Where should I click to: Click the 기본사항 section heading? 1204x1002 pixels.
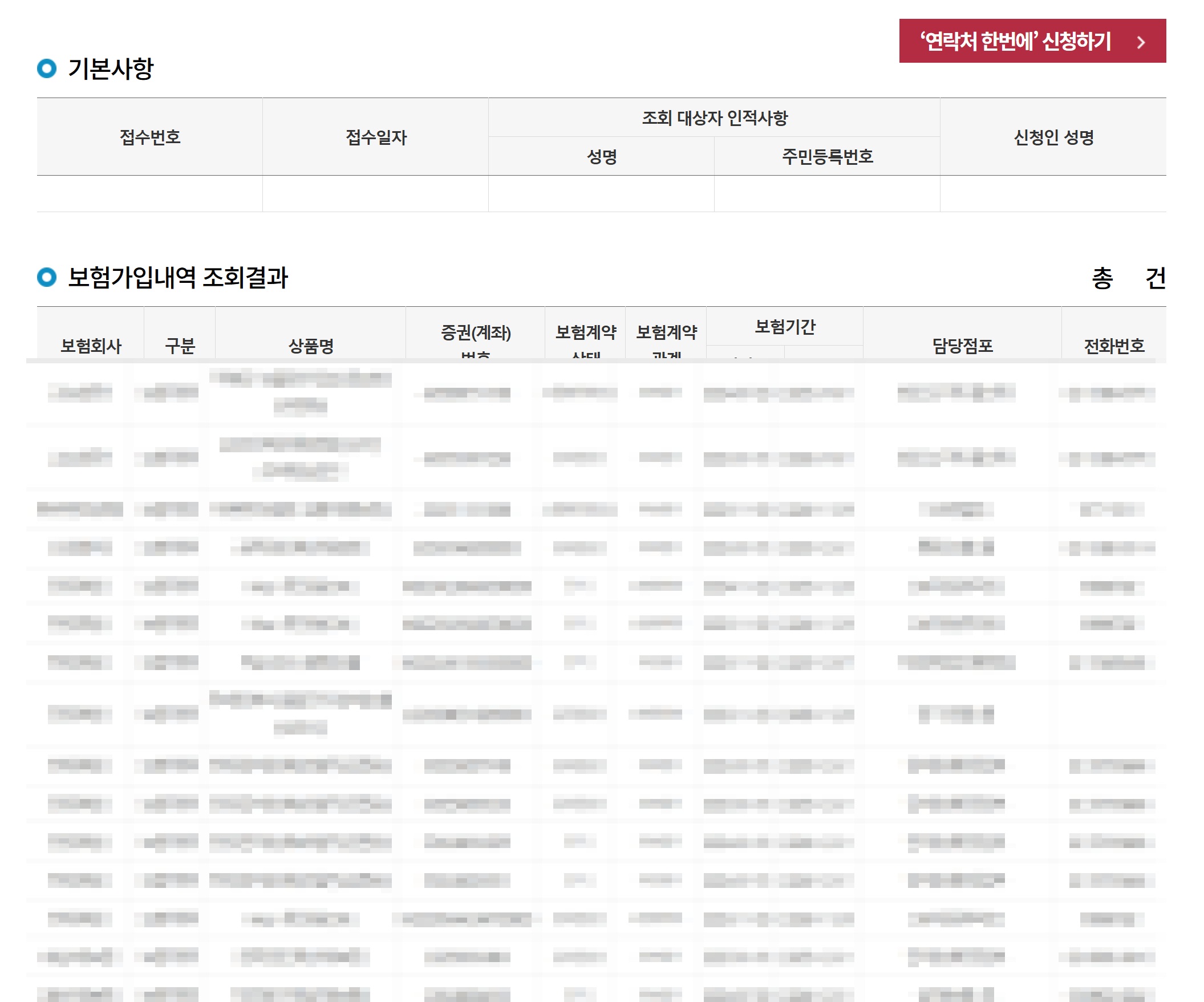(111, 69)
